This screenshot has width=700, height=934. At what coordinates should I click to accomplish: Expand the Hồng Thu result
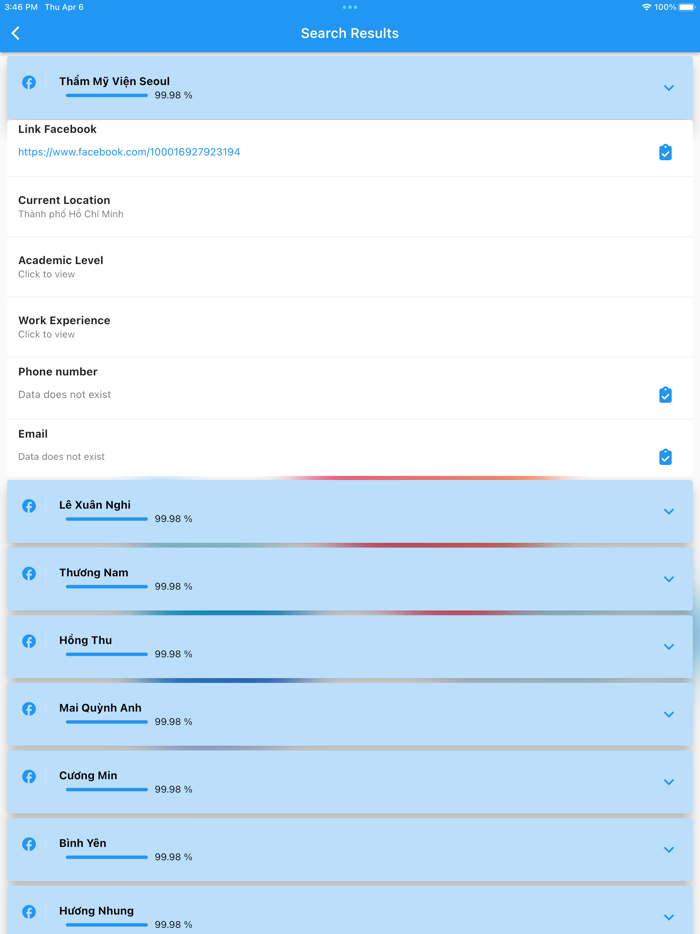coord(668,646)
